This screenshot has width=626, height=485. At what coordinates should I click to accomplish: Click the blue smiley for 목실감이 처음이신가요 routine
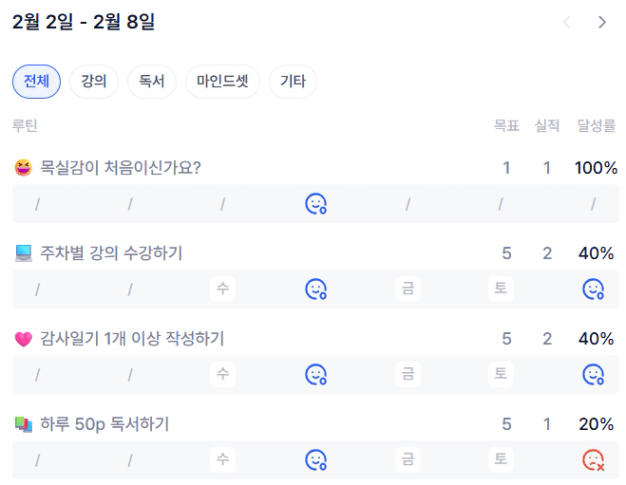tap(316, 204)
